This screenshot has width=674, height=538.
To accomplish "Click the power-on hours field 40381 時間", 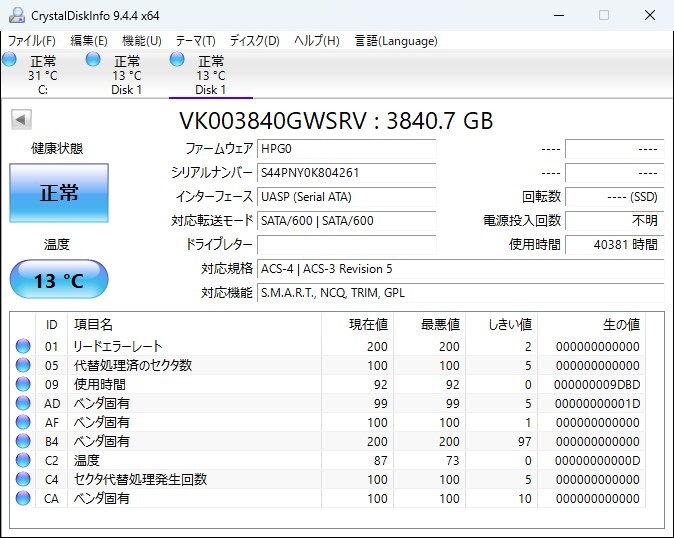I will coord(614,245).
